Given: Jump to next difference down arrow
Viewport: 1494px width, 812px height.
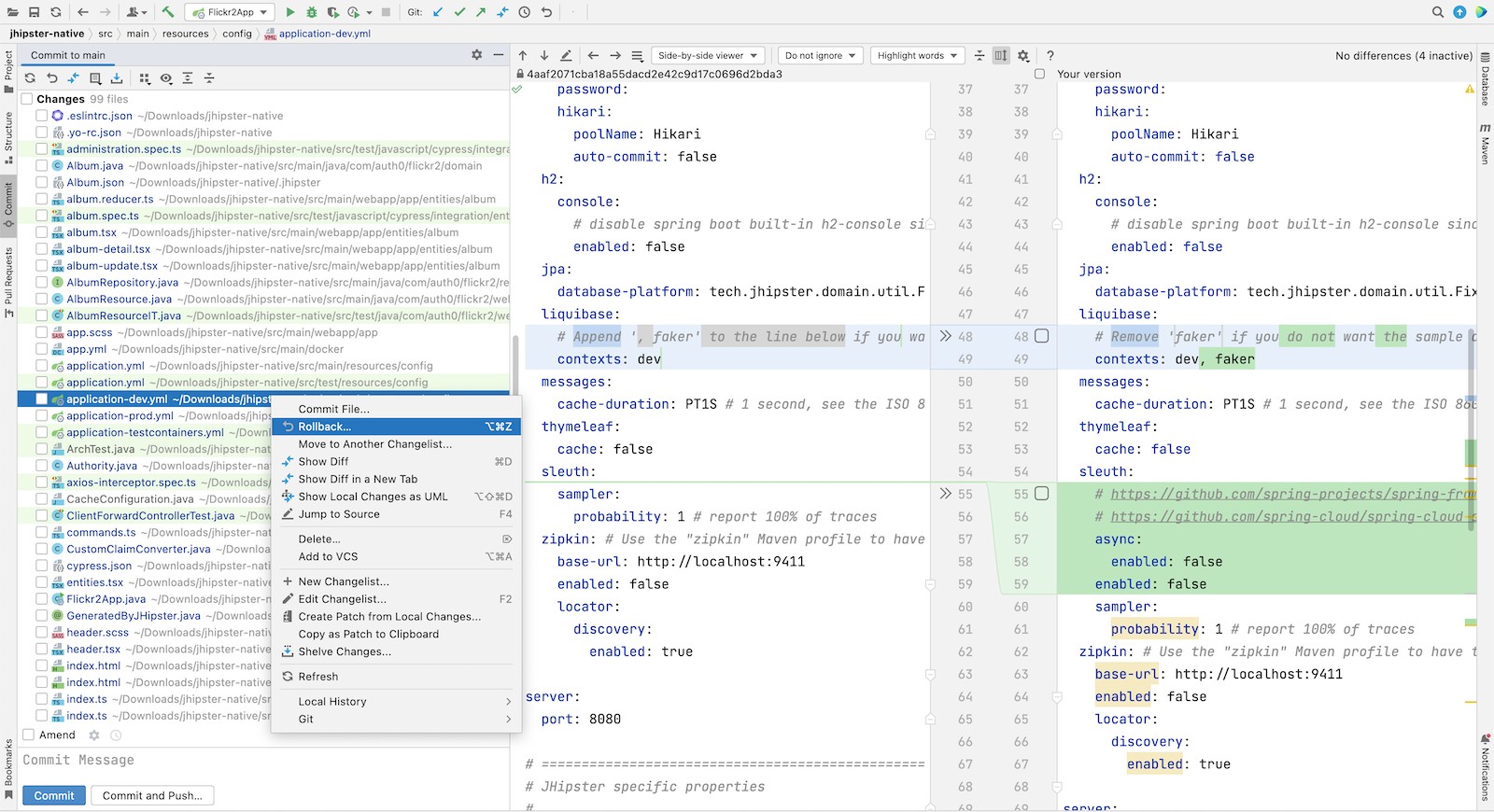Looking at the screenshot, I should [x=544, y=56].
